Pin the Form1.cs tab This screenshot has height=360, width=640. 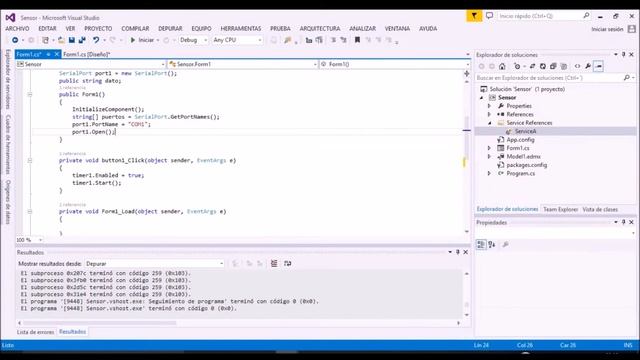pyautogui.click(x=48, y=54)
